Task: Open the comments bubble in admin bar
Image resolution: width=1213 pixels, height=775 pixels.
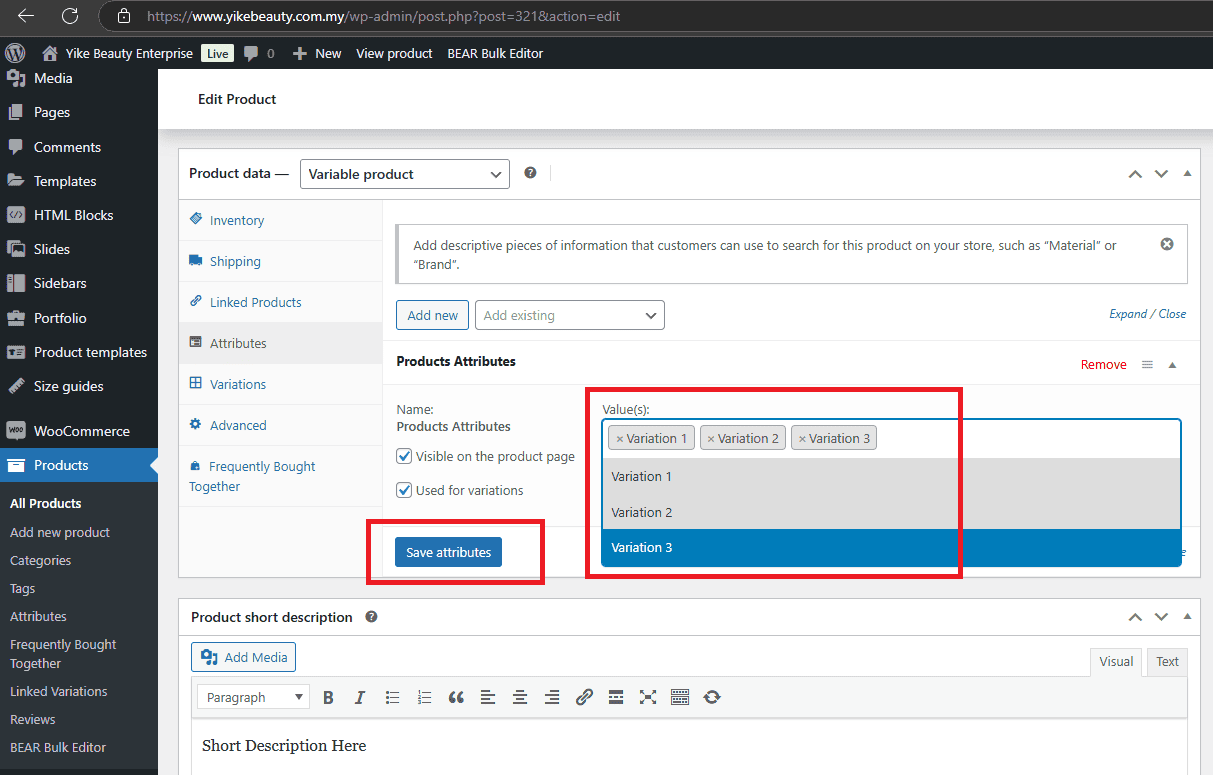Action: tap(251, 53)
